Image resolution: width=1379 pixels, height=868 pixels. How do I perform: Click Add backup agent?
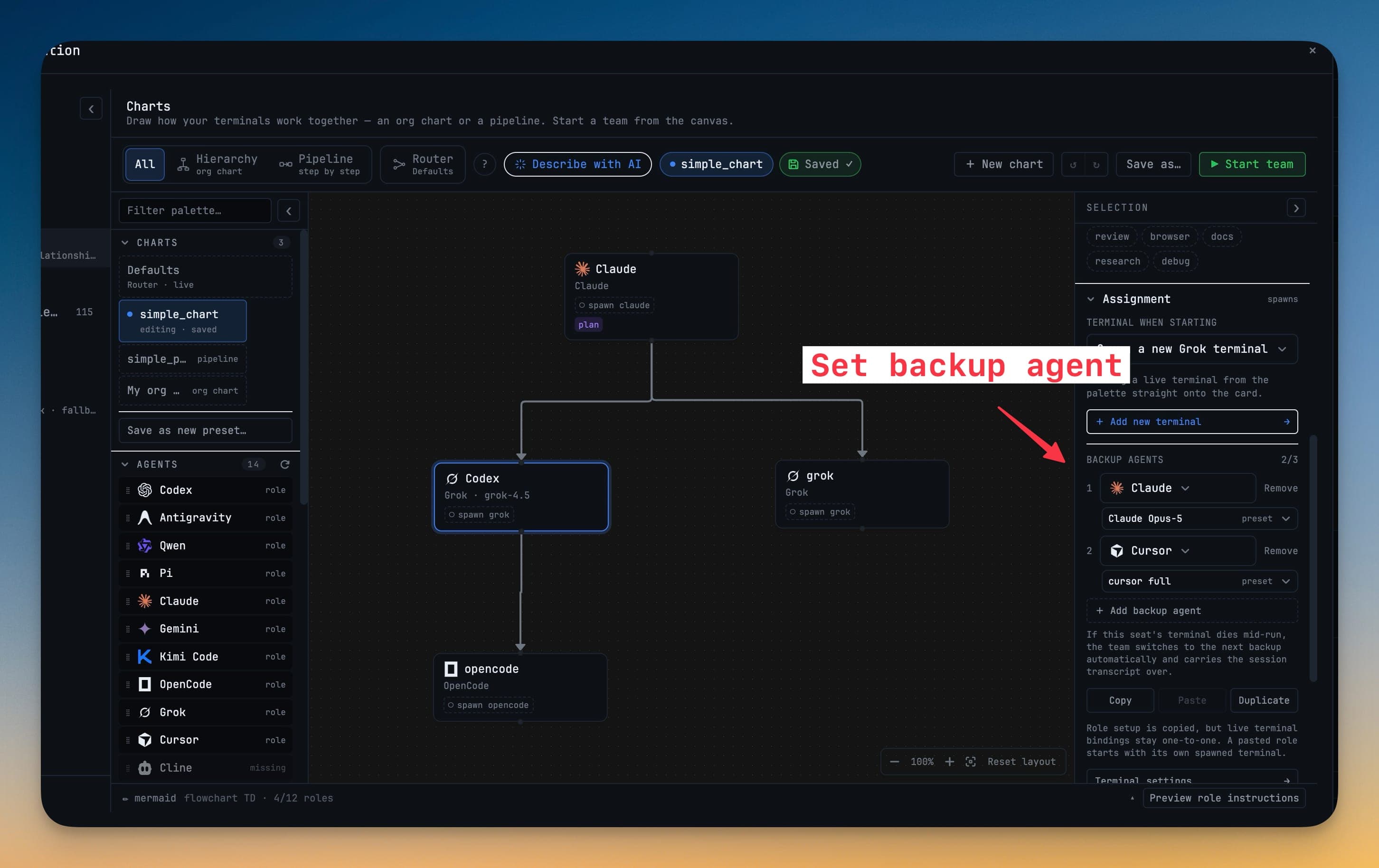pyautogui.click(x=1192, y=610)
